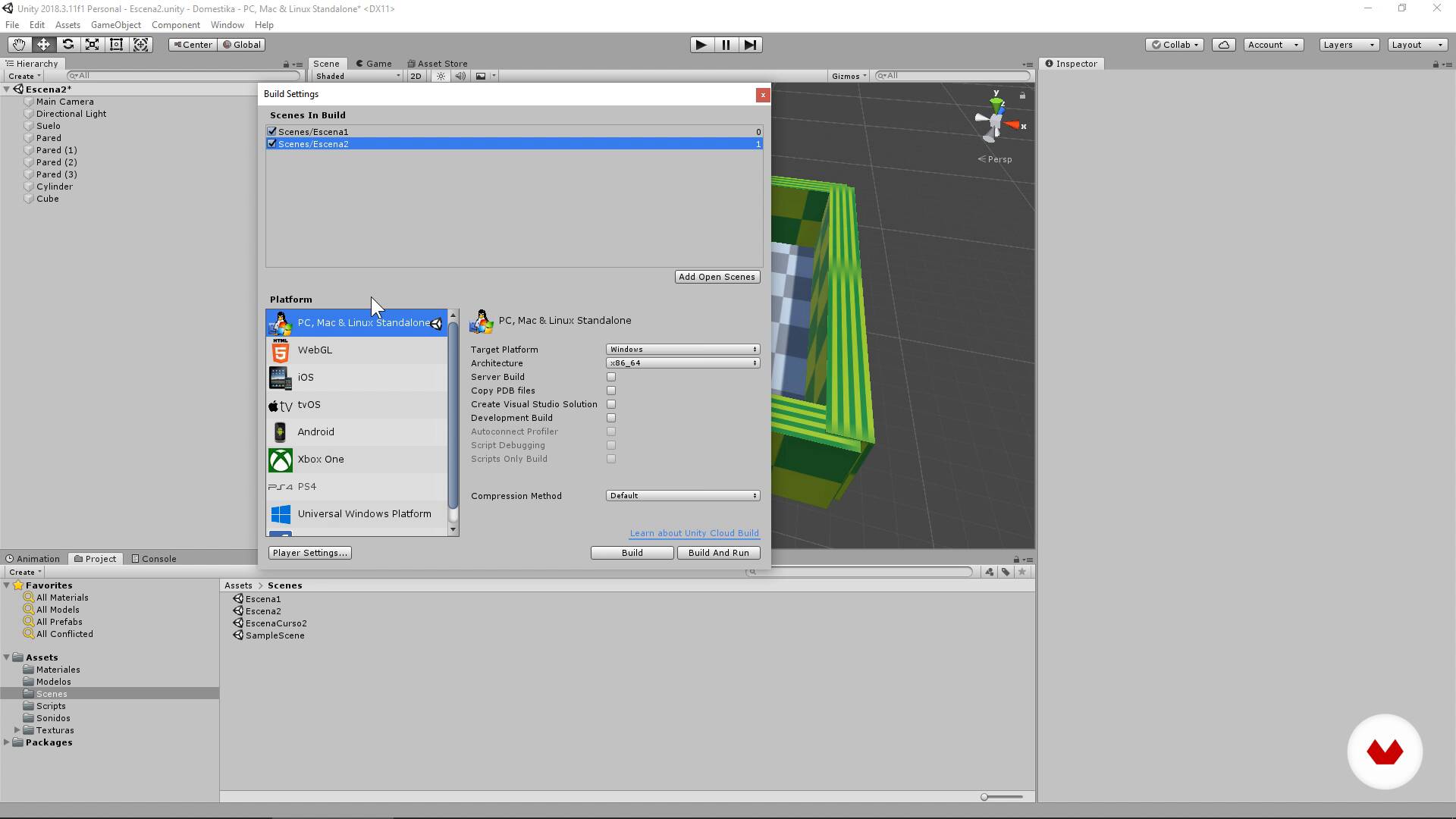Screen dimensions: 1456x819
Task: Enable Copy PDB files checkbox
Action: click(x=611, y=391)
